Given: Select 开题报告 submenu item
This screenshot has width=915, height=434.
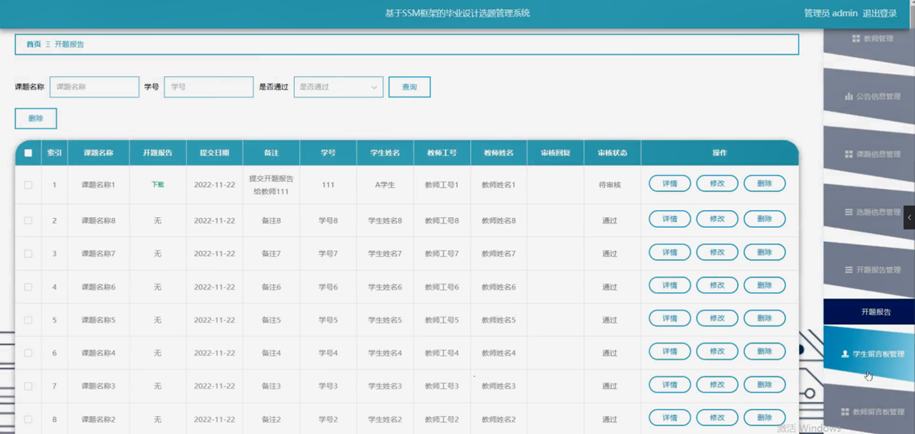Looking at the screenshot, I should [869, 312].
